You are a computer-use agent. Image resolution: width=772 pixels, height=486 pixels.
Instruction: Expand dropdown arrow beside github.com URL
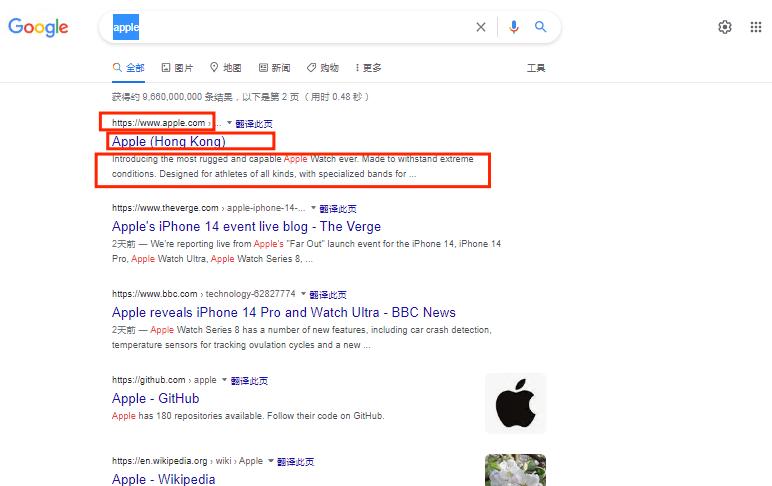(x=225, y=380)
